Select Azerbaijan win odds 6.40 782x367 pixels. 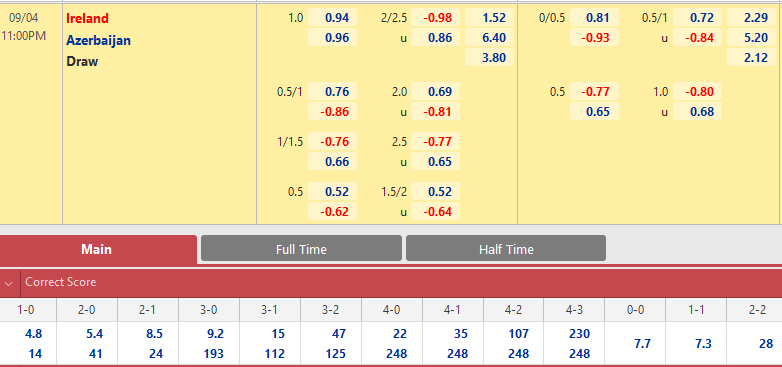click(489, 38)
